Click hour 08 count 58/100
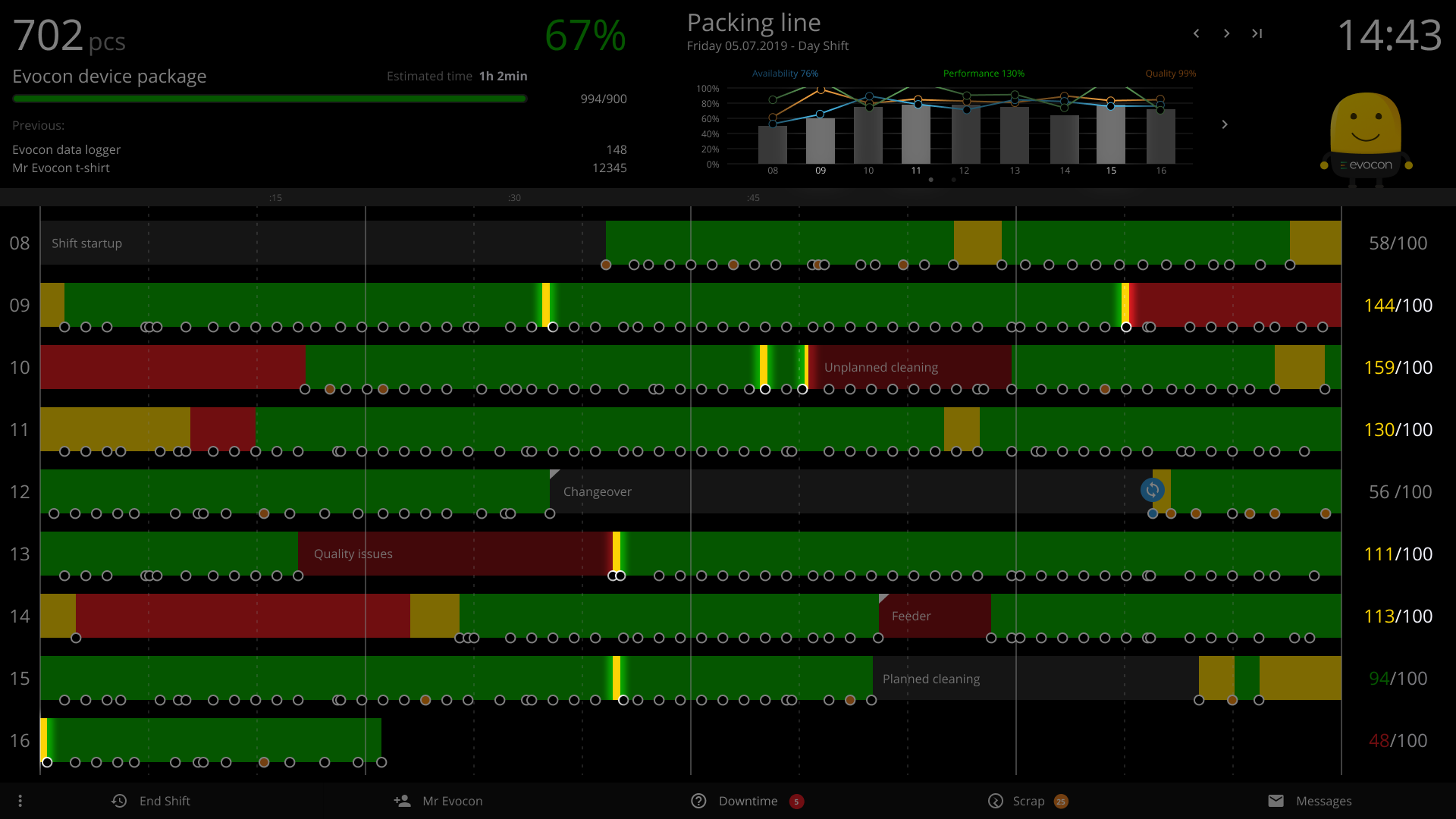The height and width of the screenshot is (819, 1456). pyautogui.click(x=1398, y=243)
